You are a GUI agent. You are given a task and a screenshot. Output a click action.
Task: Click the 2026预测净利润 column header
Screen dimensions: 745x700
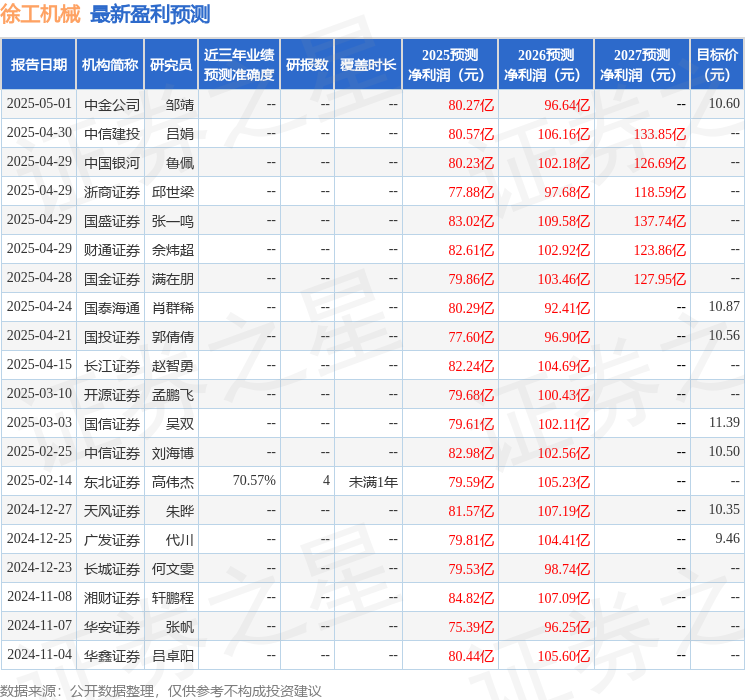(546, 64)
